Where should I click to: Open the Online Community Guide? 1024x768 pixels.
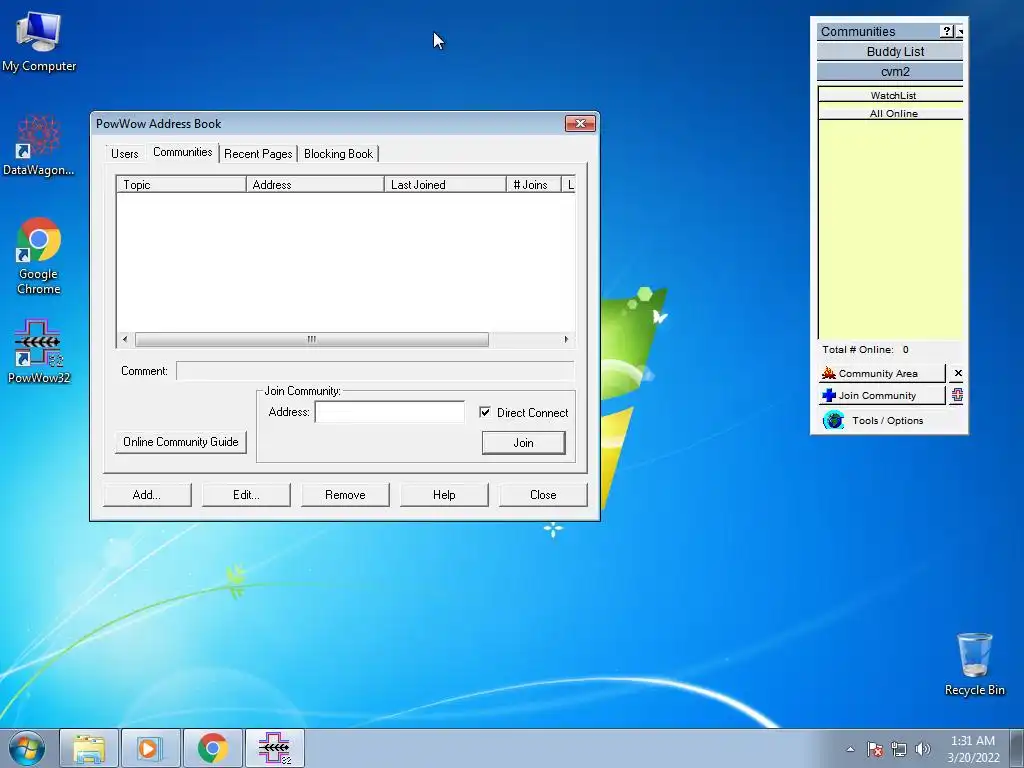[x=181, y=442]
